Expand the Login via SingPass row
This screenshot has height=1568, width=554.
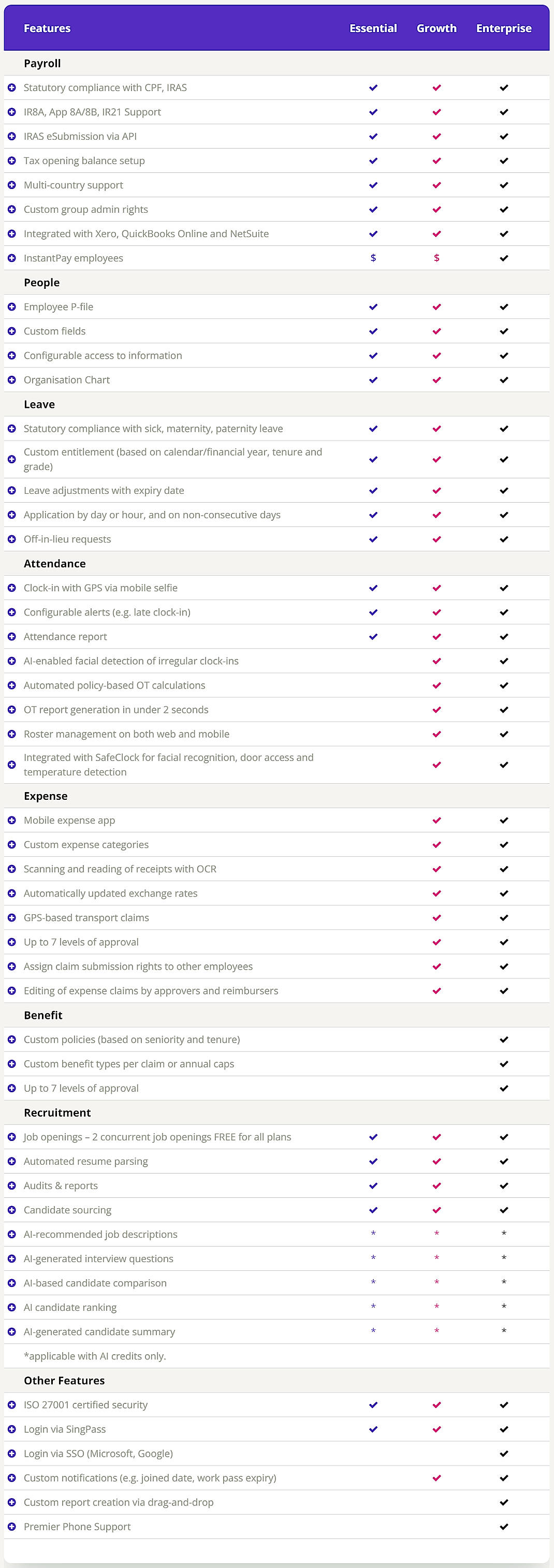13,1429
